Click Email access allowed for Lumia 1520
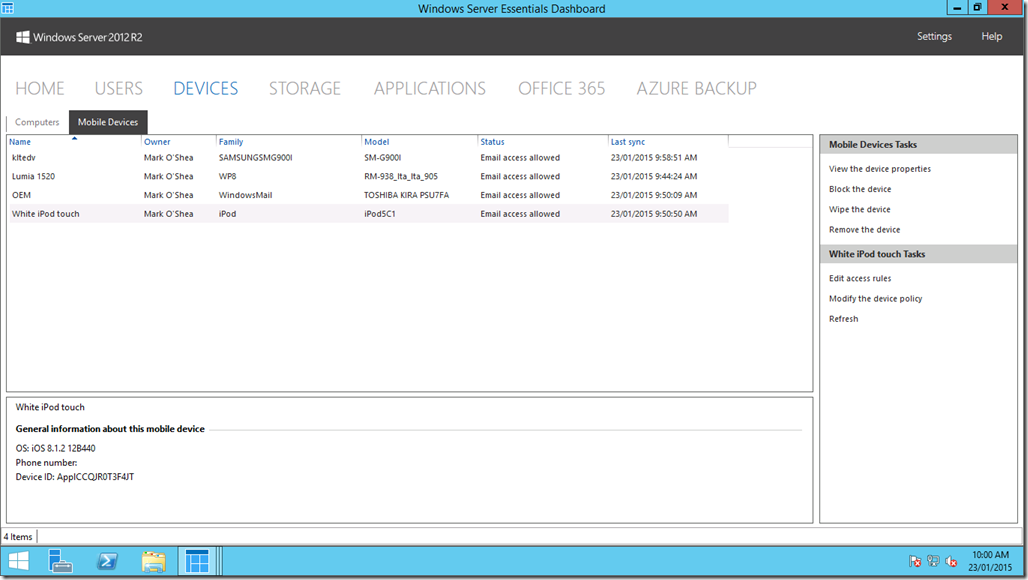The width and height of the screenshot is (1028, 580). pos(520,177)
